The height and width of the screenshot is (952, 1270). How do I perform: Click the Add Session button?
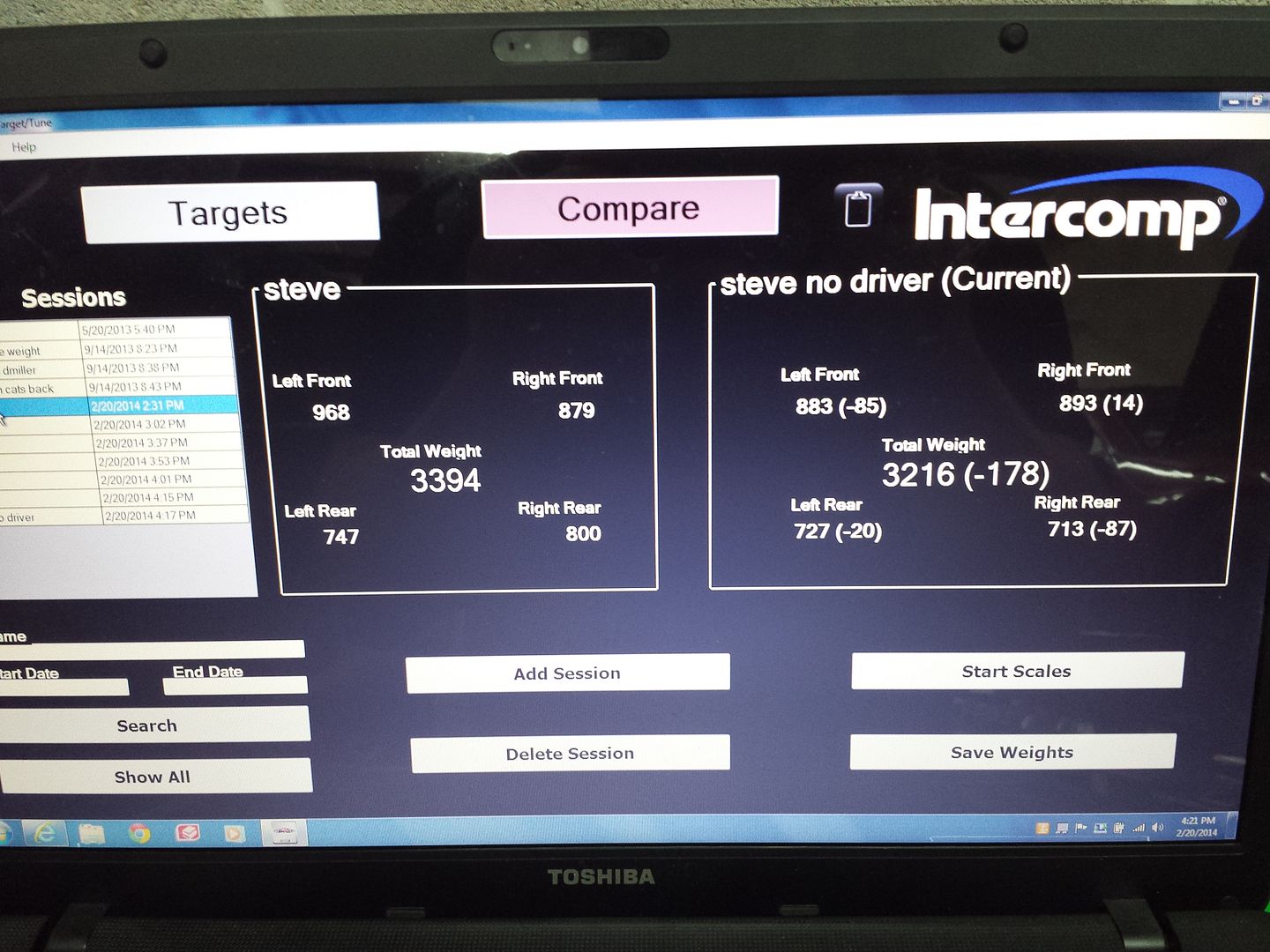567,673
